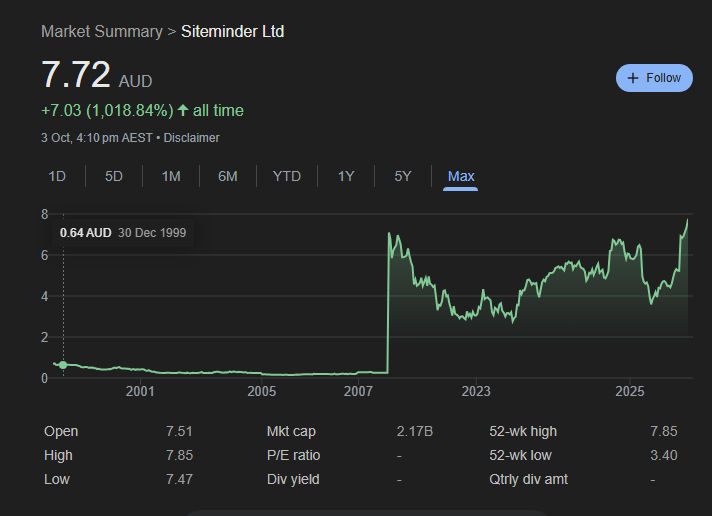Switch to the 5D time range

114,176
